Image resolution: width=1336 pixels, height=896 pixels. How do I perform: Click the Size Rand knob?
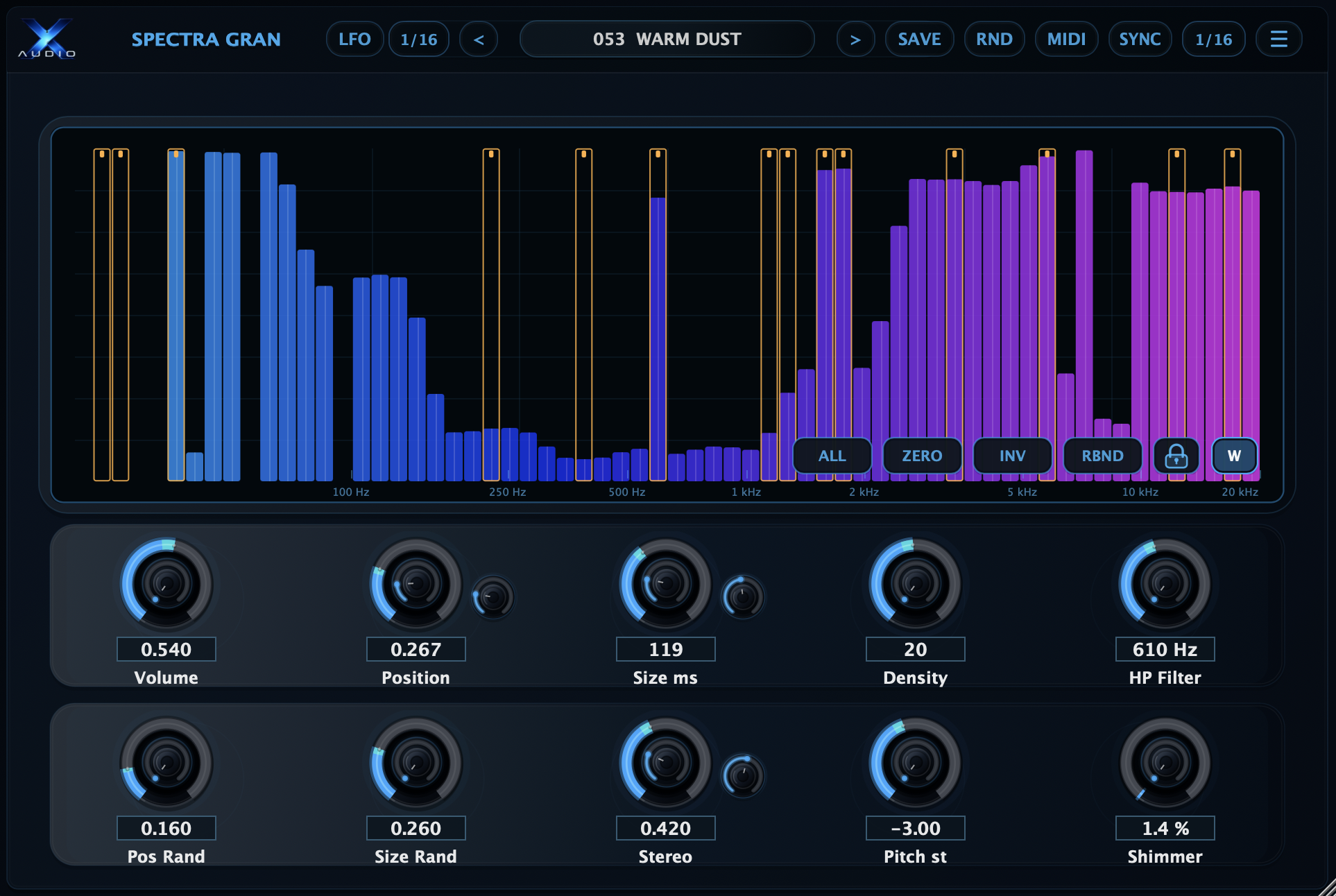(x=416, y=762)
